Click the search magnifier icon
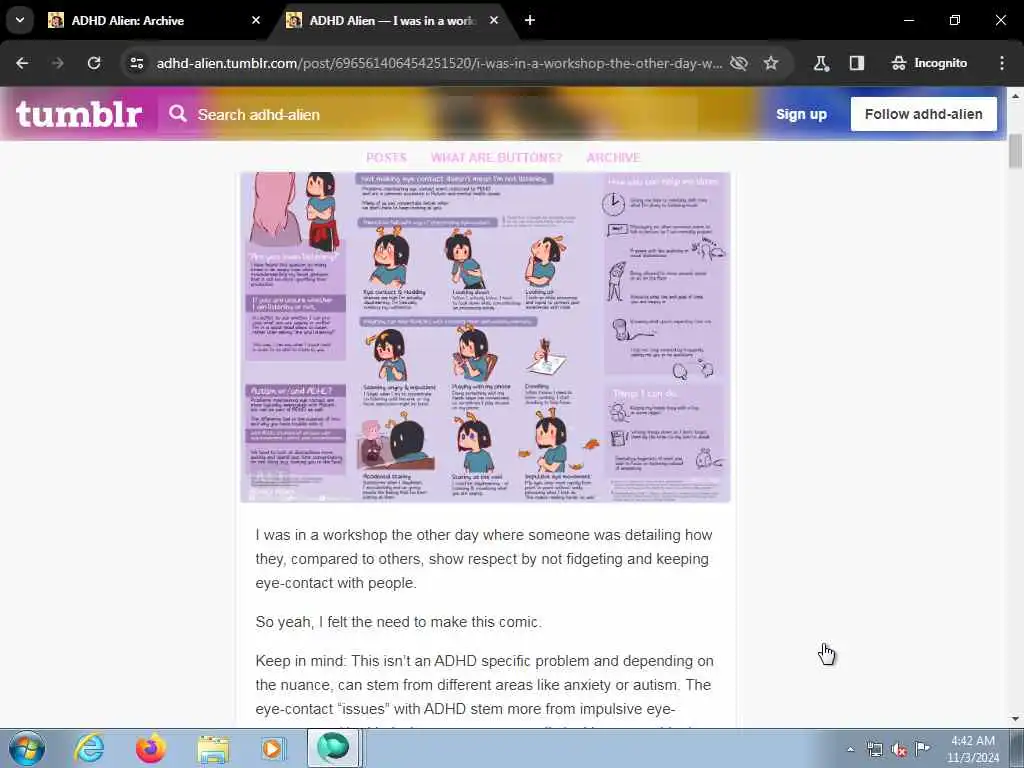 pyautogui.click(x=178, y=114)
